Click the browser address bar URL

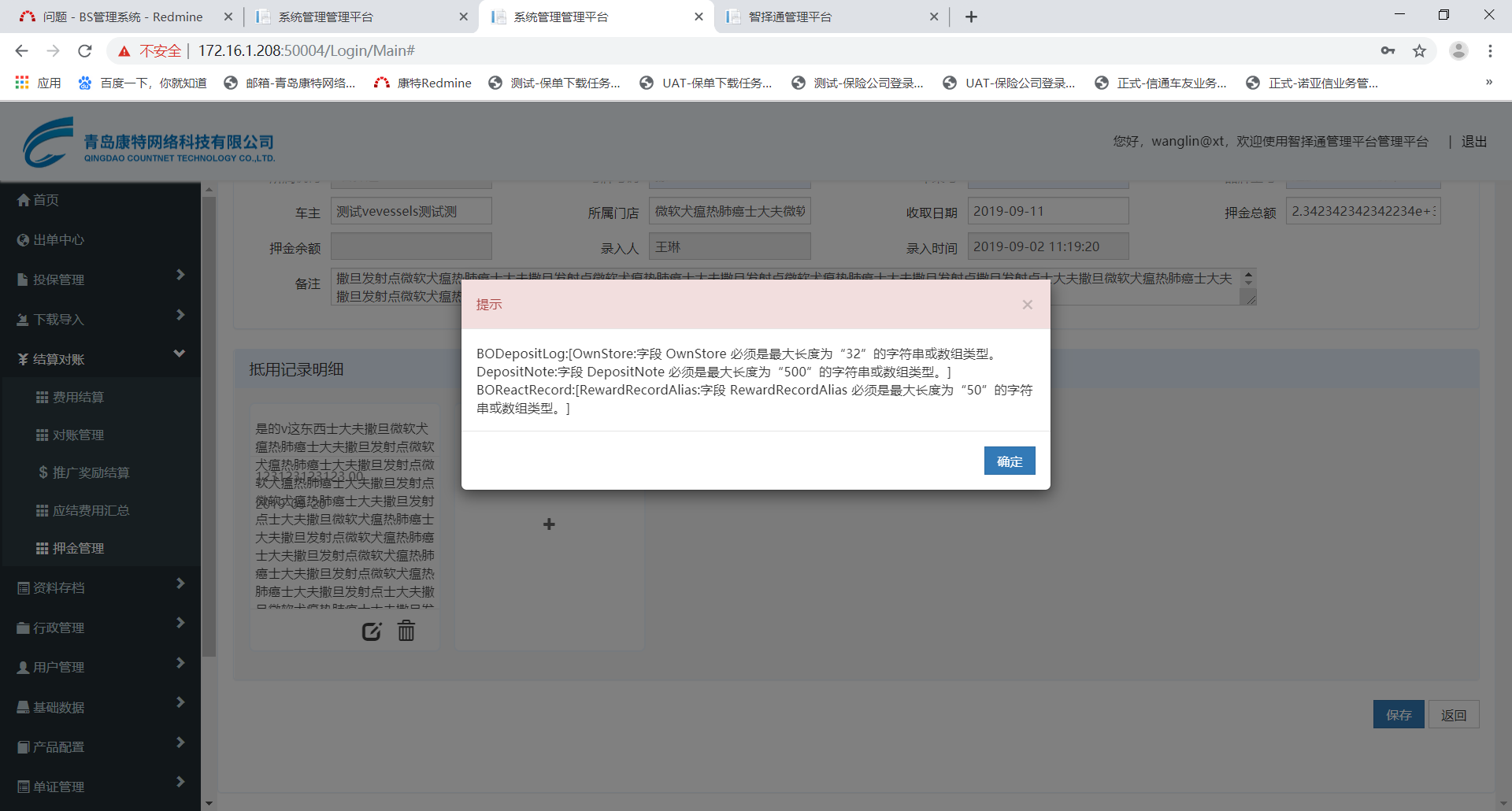[x=306, y=50]
